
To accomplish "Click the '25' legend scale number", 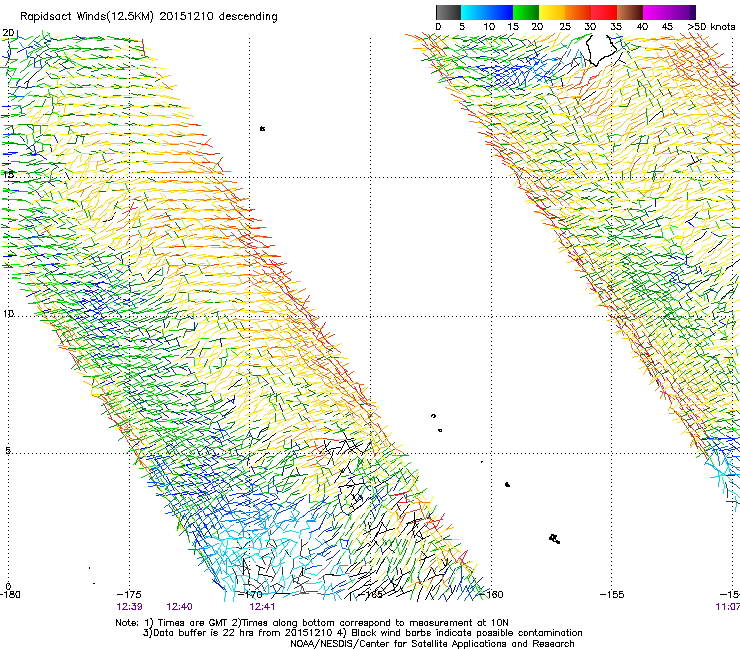I will (x=564, y=27).
